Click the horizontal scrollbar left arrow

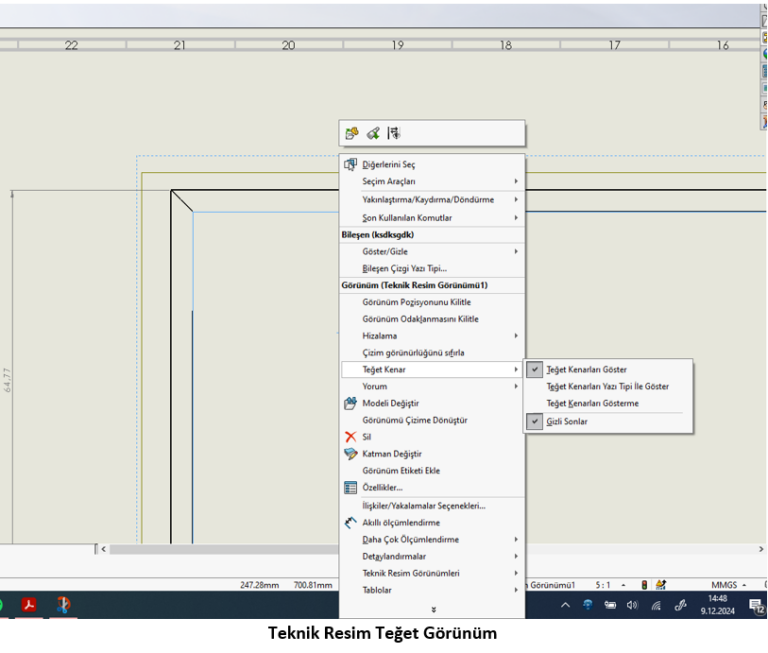[102, 549]
